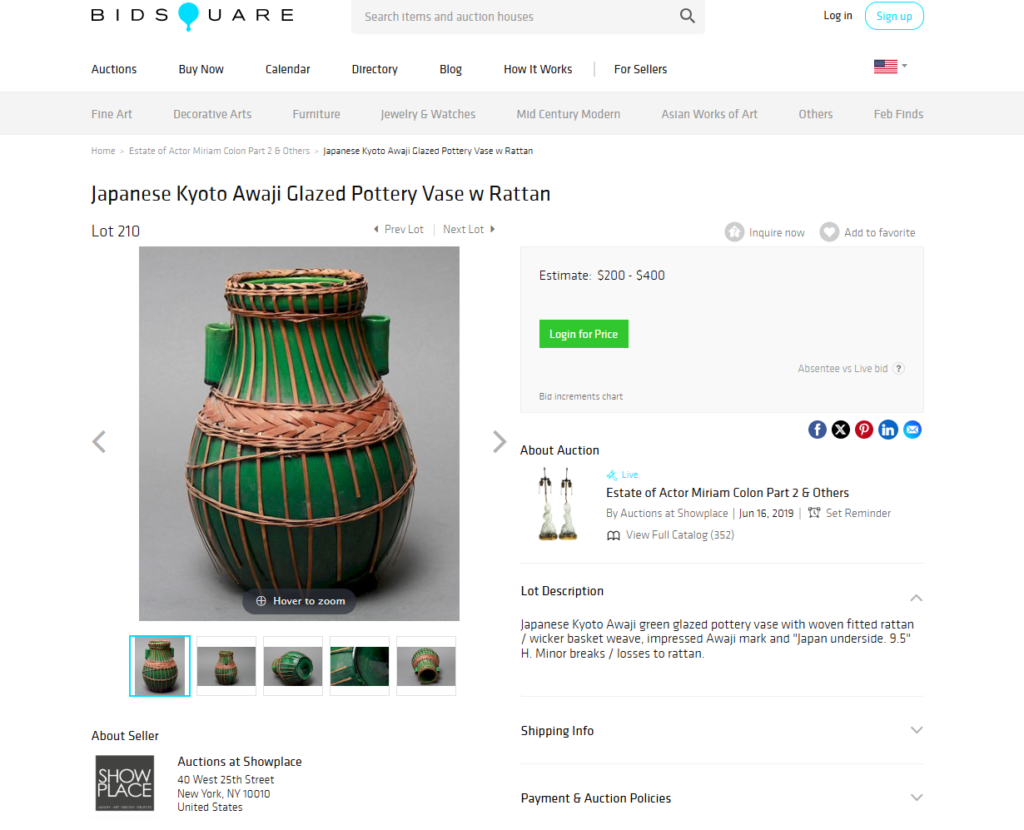Share lot on Facebook

pos(817,429)
